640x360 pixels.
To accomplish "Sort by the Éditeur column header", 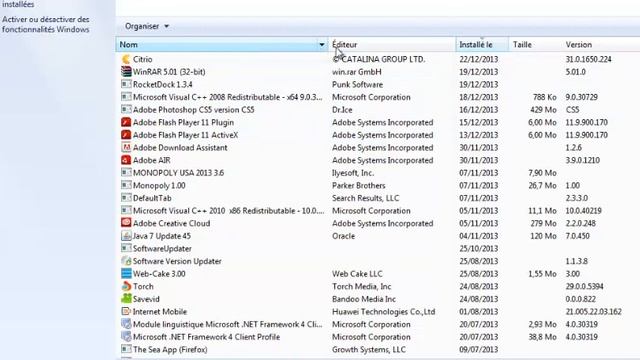I will (x=392, y=44).
